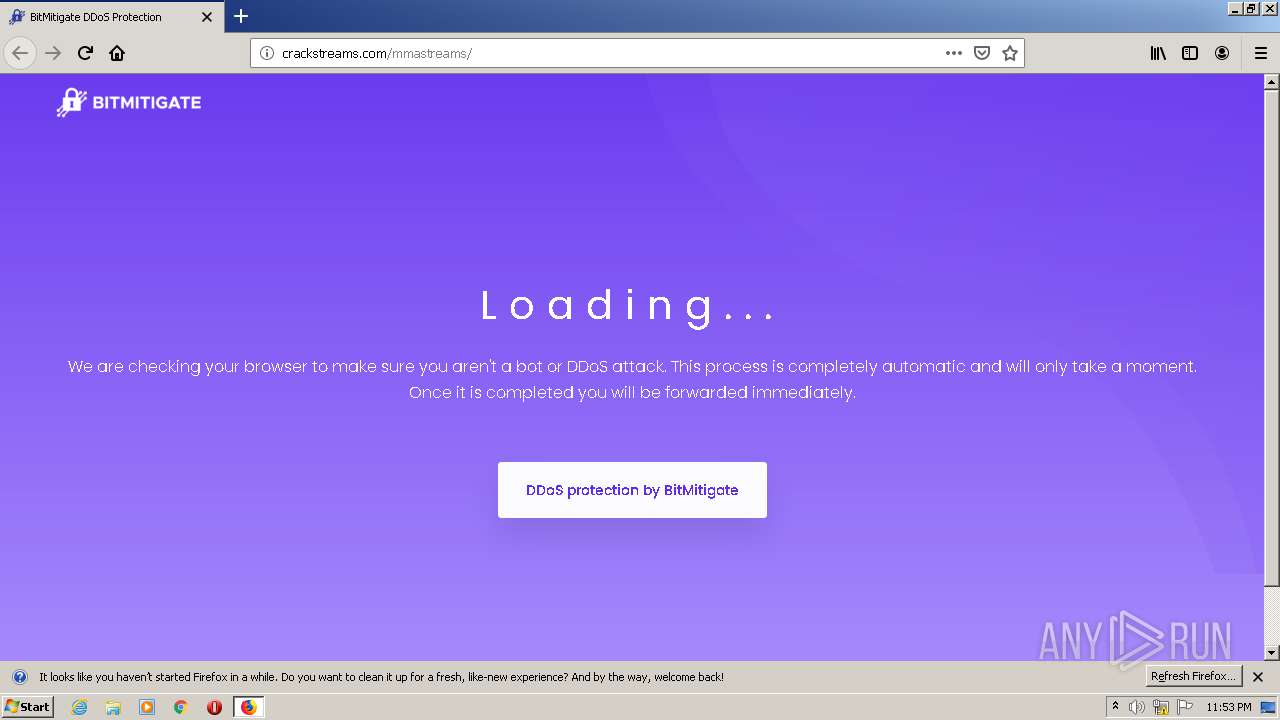Image resolution: width=1280 pixels, height=720 pixels.
Task: Open Windows Media Player from taskbar
Action: [x=147, y=707]
